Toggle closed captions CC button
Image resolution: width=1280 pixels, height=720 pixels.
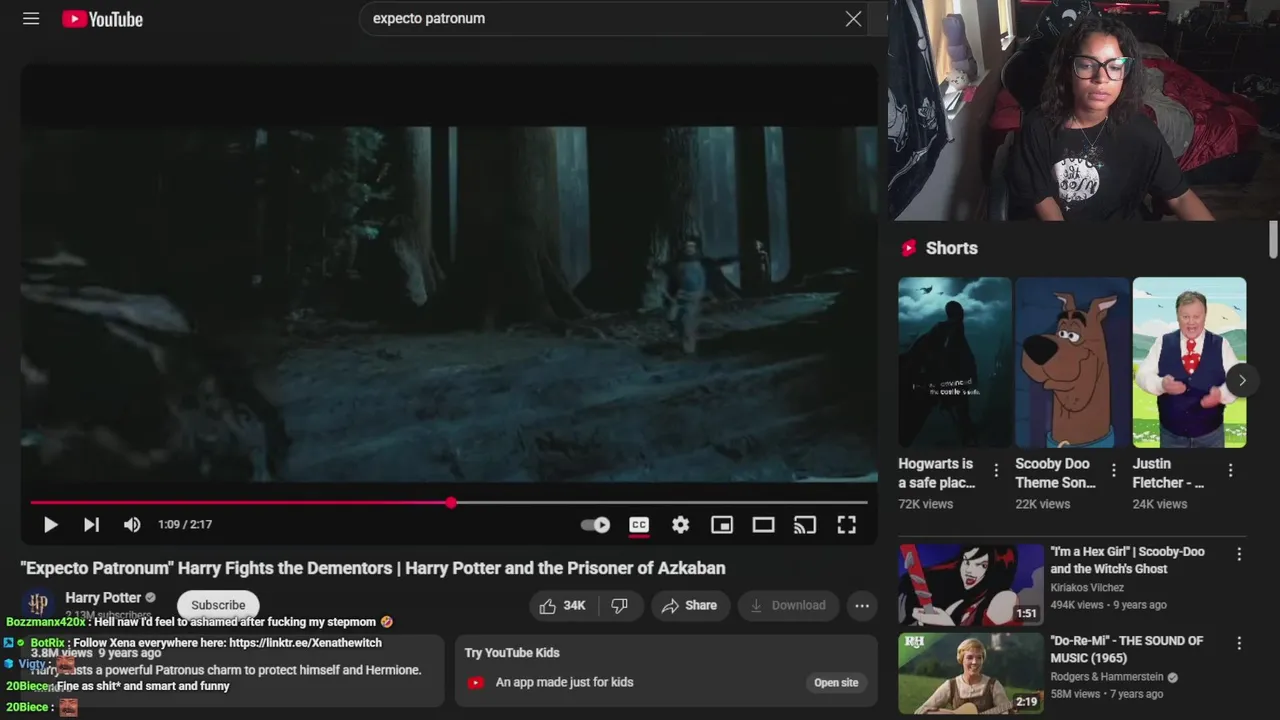click(x=639, y=524)
